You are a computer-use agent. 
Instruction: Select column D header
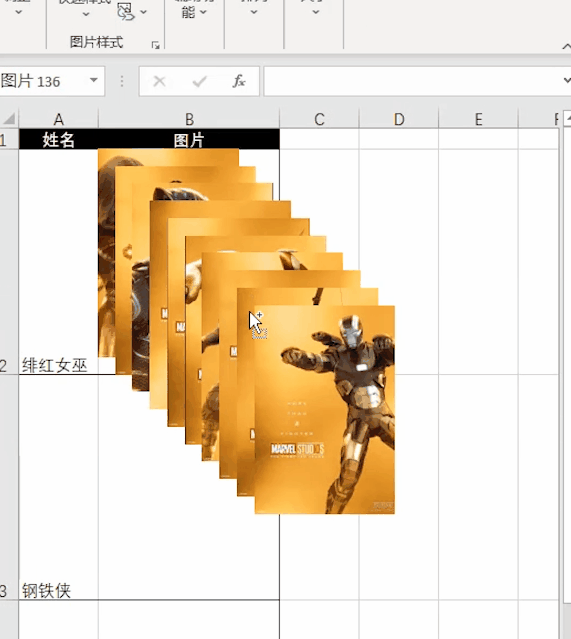click(x=399, y=119)
